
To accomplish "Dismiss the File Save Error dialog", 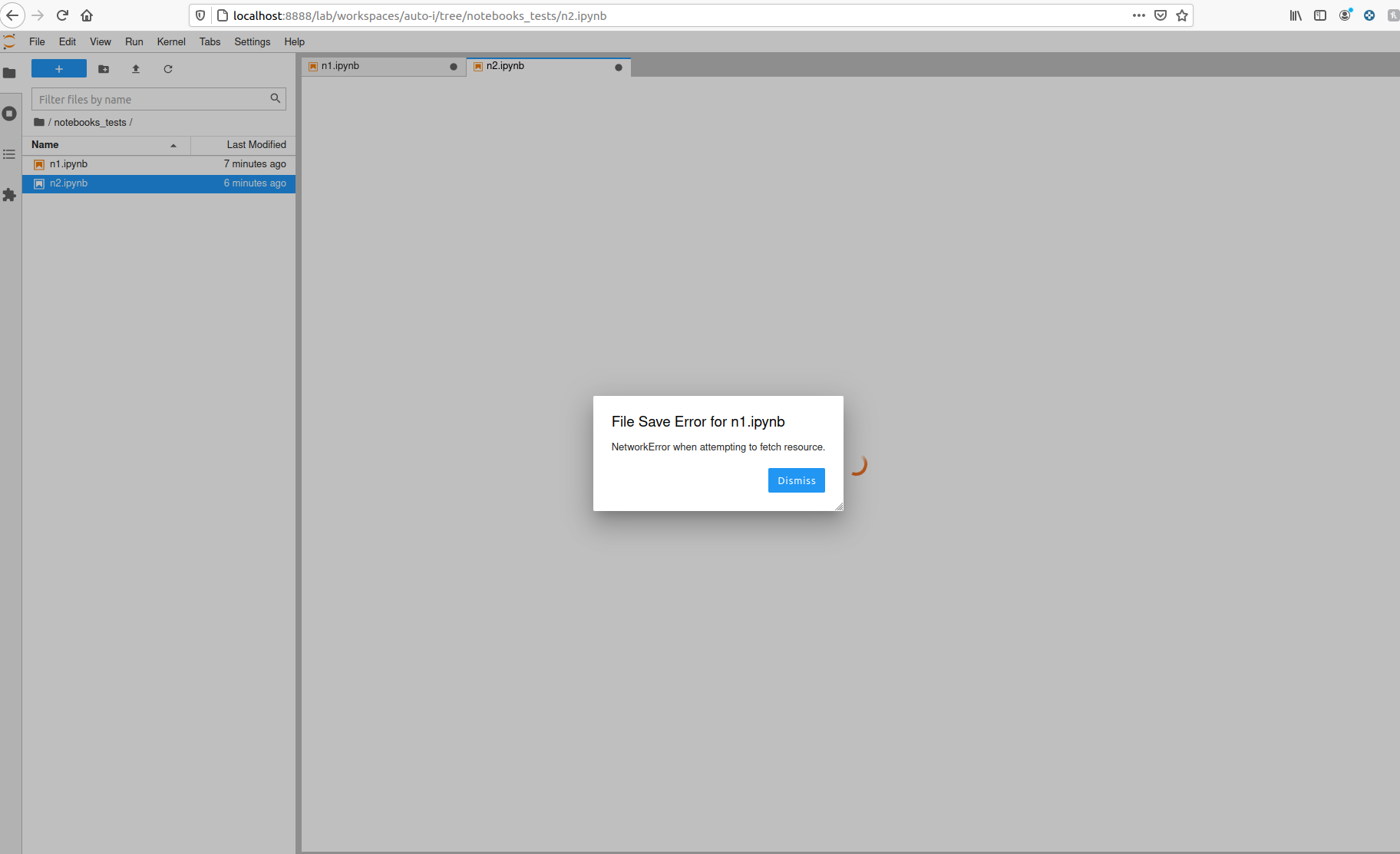I will tap(796, 480).
